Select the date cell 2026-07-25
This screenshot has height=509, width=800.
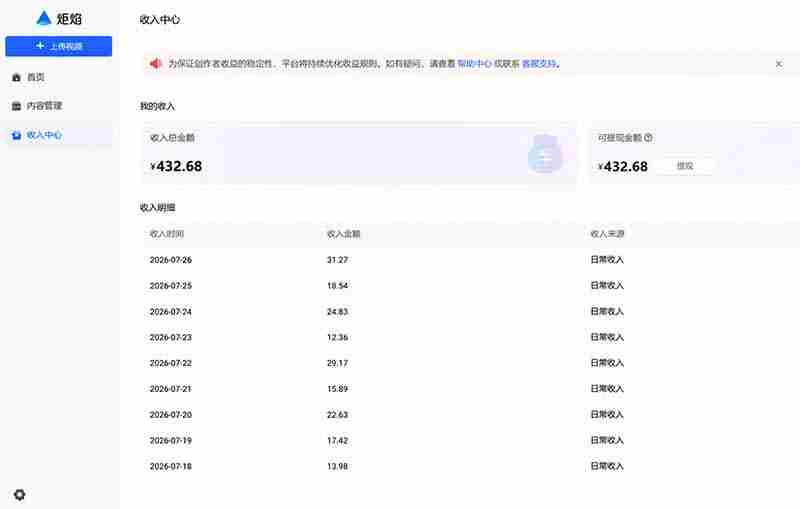tap(170, 286)
